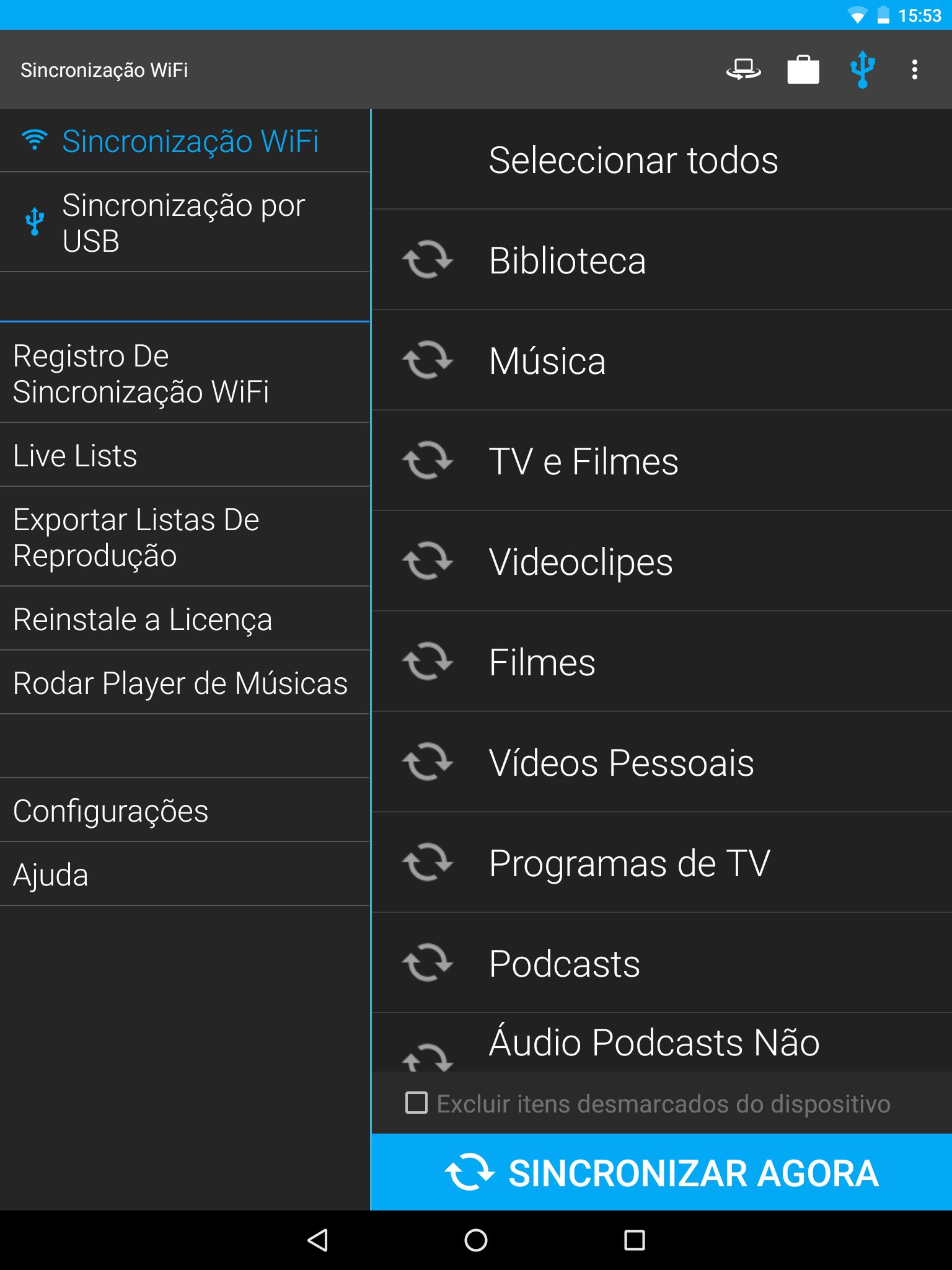Screen dimensions: 952x1270
Task: Toggle sync icon for Biblioteca
Action: coord(428,260)
